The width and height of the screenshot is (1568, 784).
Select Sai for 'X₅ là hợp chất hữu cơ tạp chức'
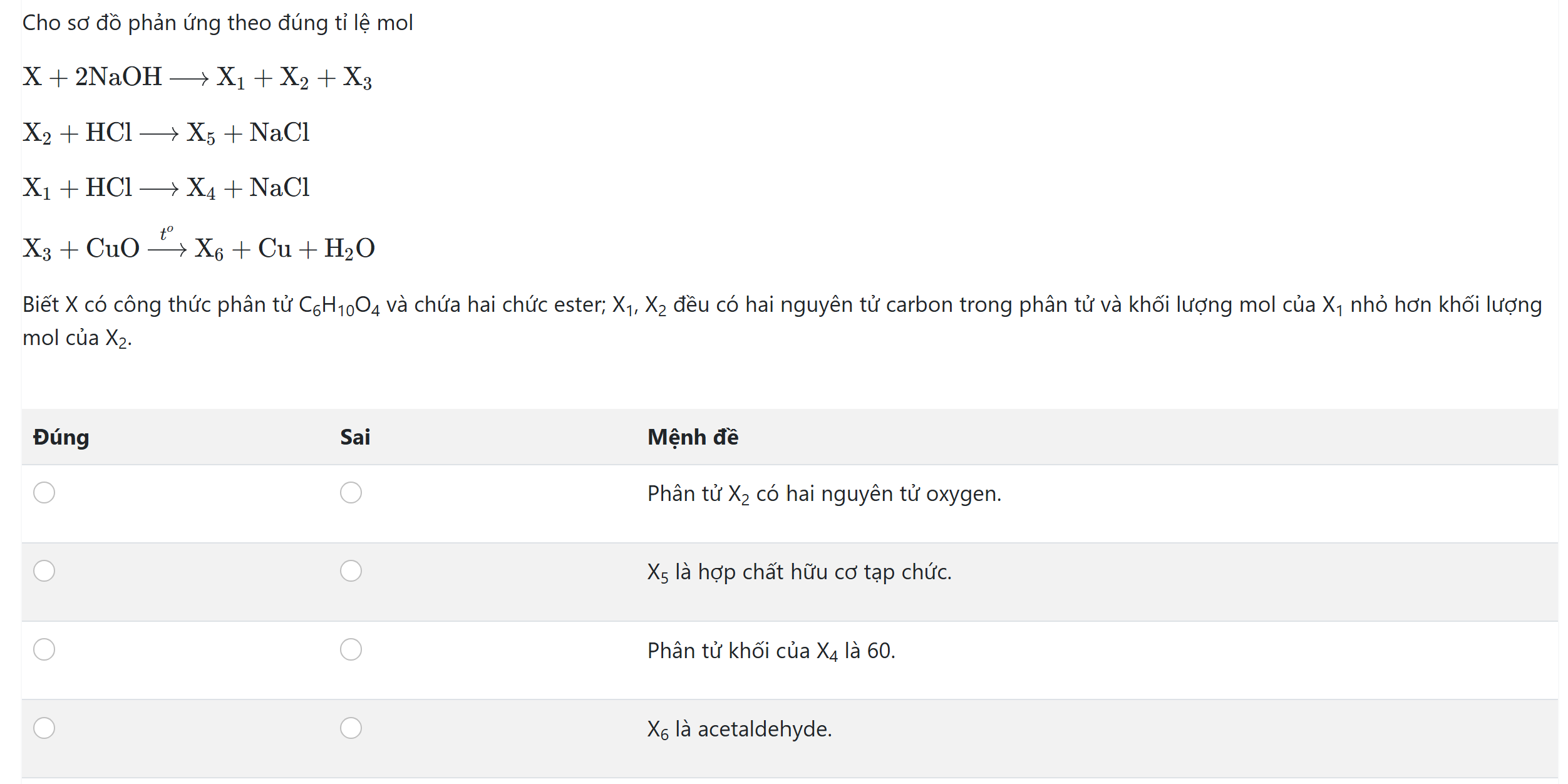coord(351,571)
